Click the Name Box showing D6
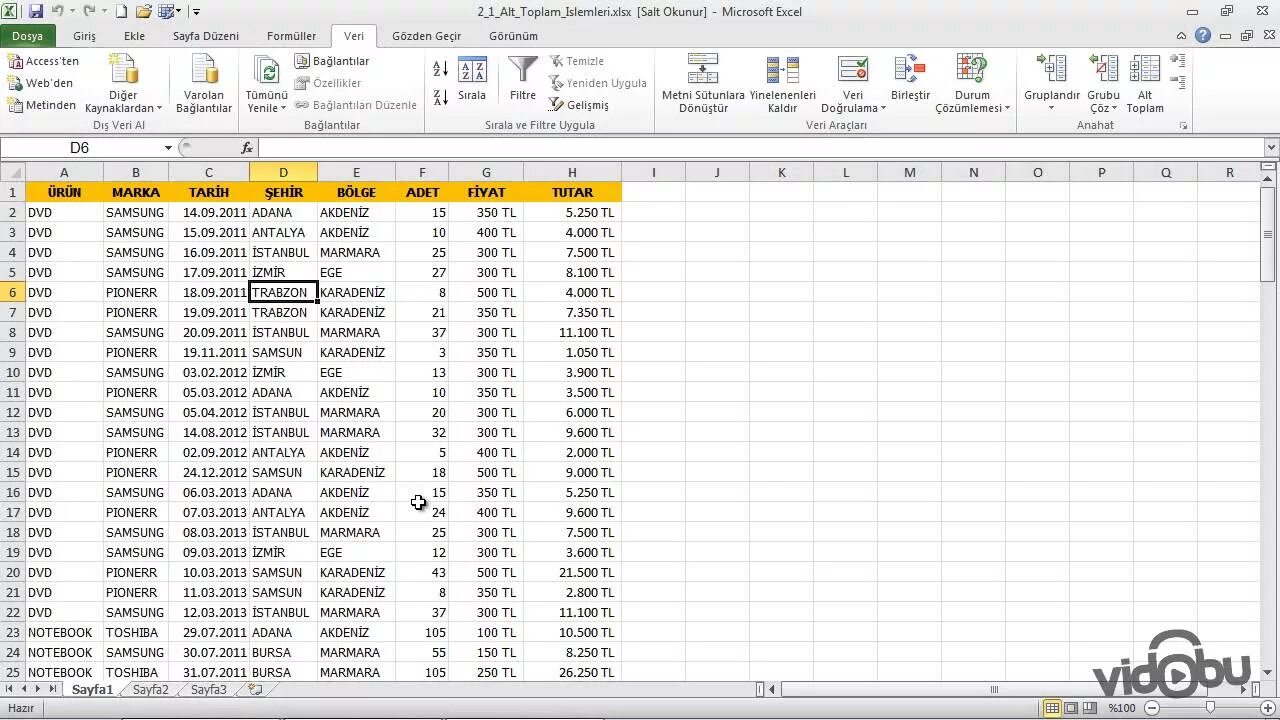1280x720 pixels. [x=80, y=148]
